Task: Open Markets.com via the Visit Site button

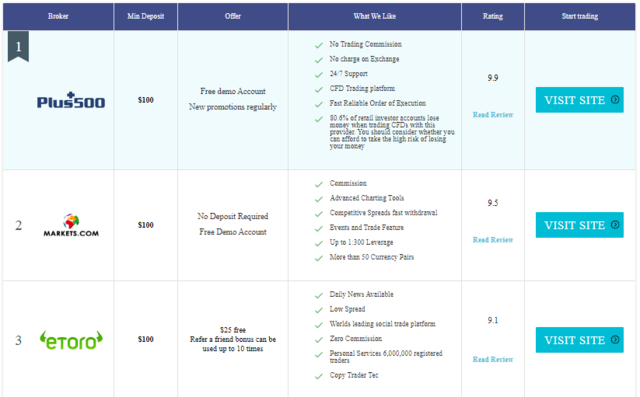Action: pyautogui.click(x=580, y=225)
